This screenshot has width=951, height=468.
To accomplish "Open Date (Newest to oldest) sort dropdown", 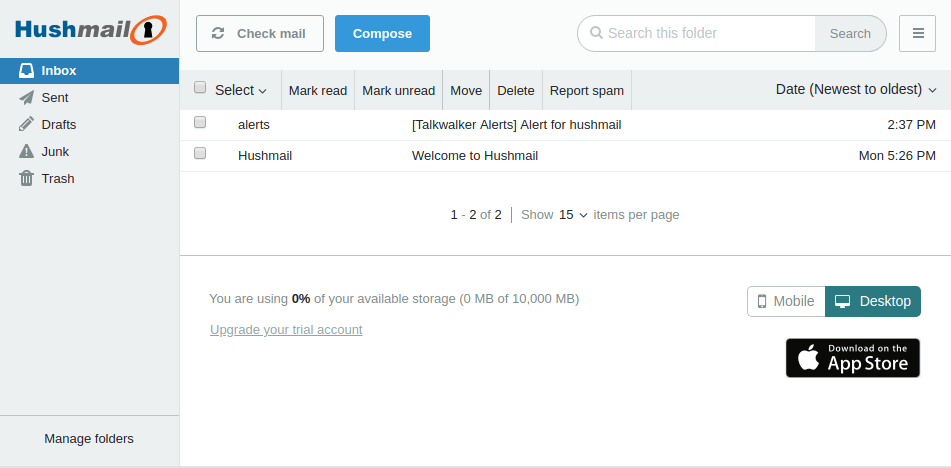I will (856, 90).
